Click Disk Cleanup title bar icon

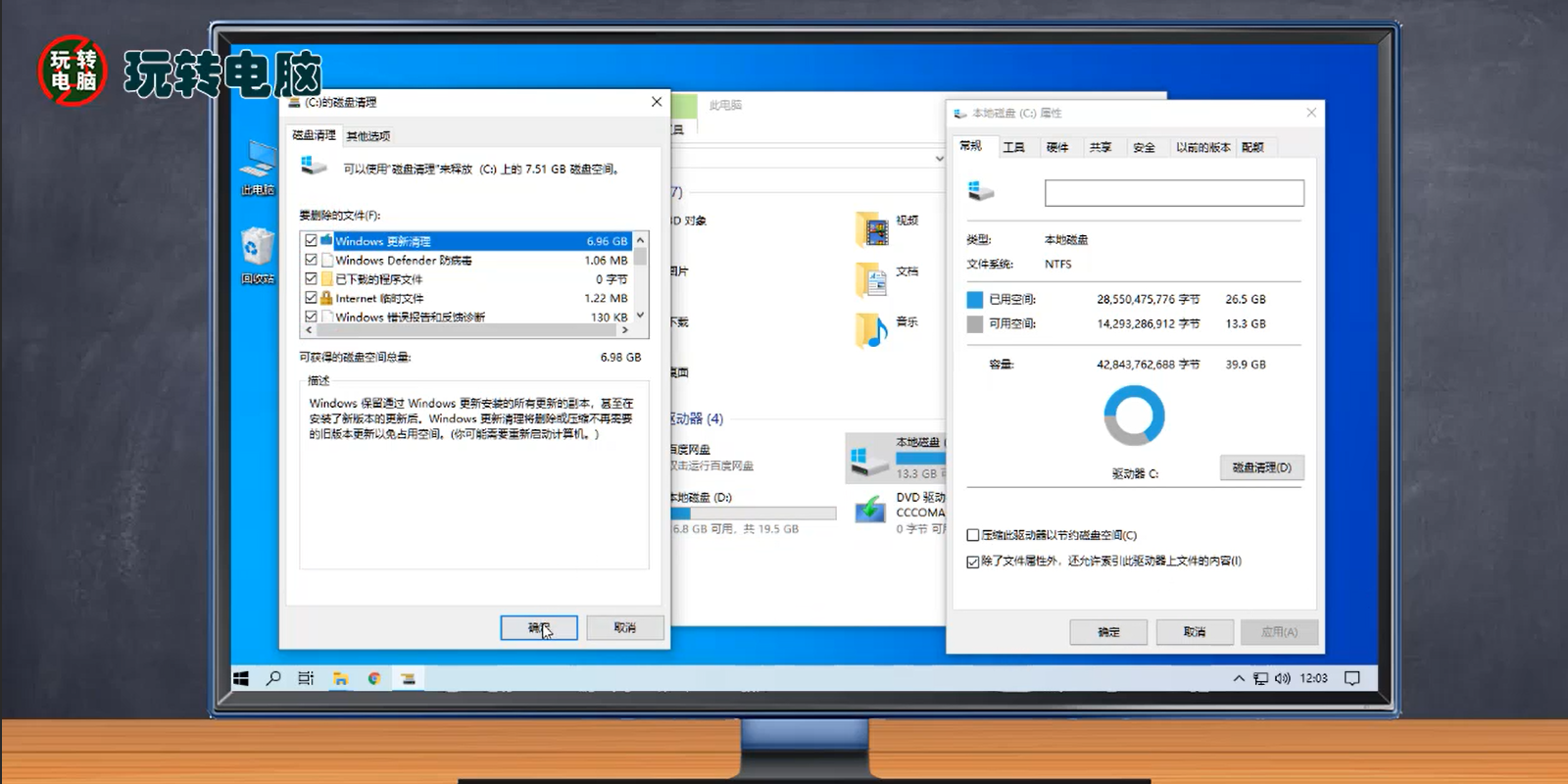click(294, 102)
